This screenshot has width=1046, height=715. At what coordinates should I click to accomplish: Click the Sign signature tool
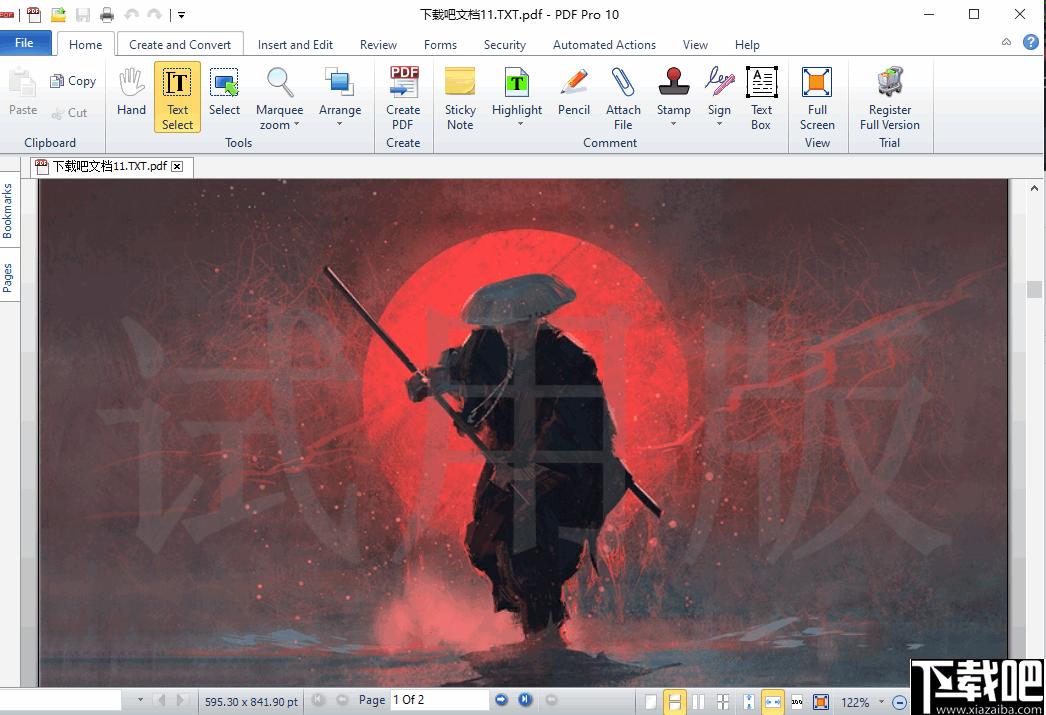719,92
